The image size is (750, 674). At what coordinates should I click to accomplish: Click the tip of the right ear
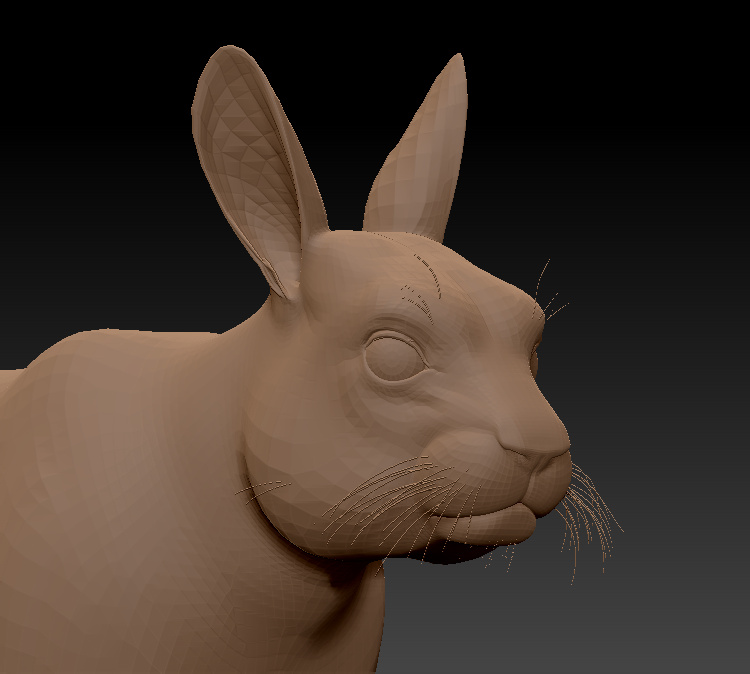456,60
